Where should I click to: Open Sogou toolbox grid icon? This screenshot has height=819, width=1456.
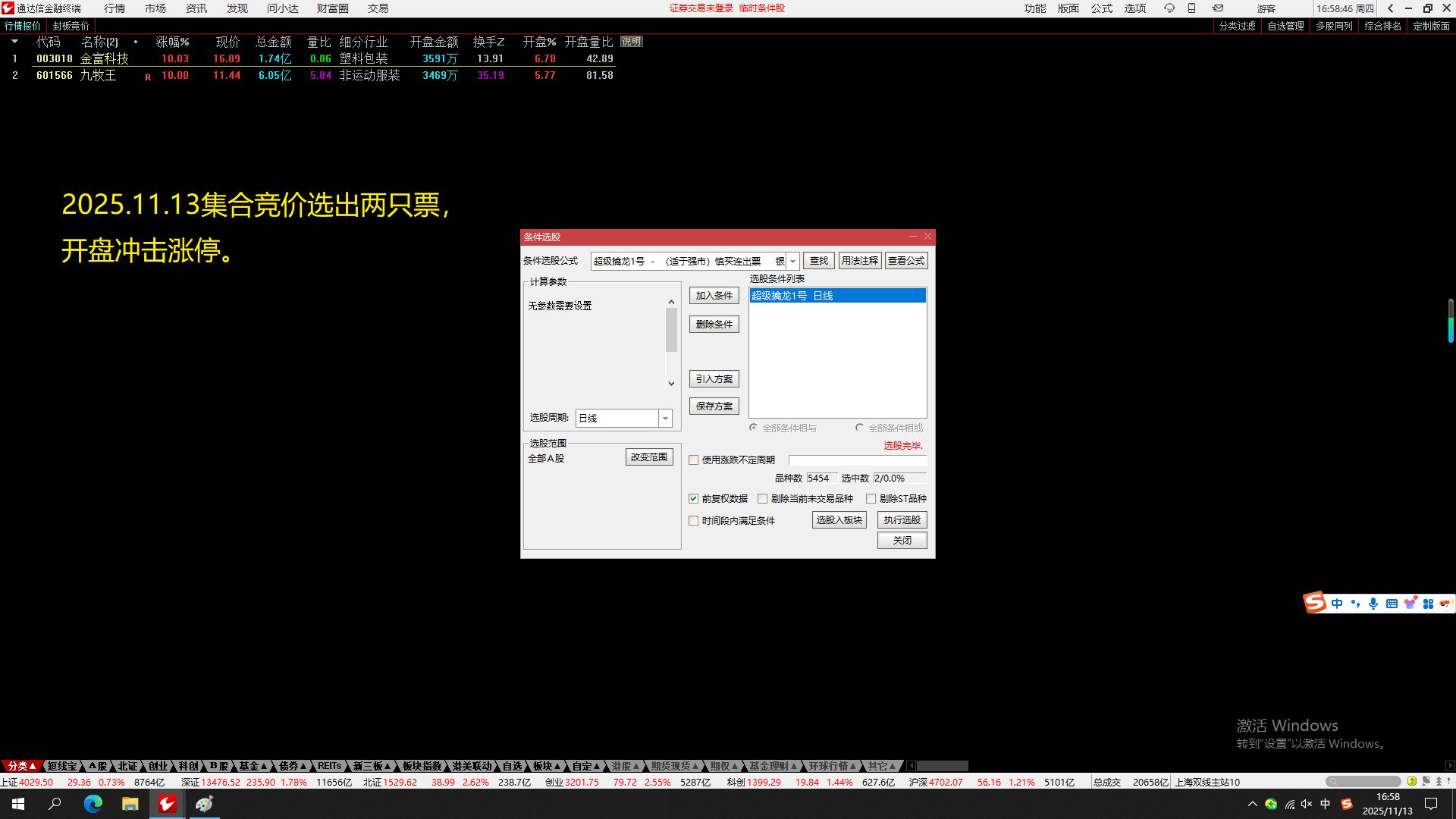click(x=1428, y=604)
